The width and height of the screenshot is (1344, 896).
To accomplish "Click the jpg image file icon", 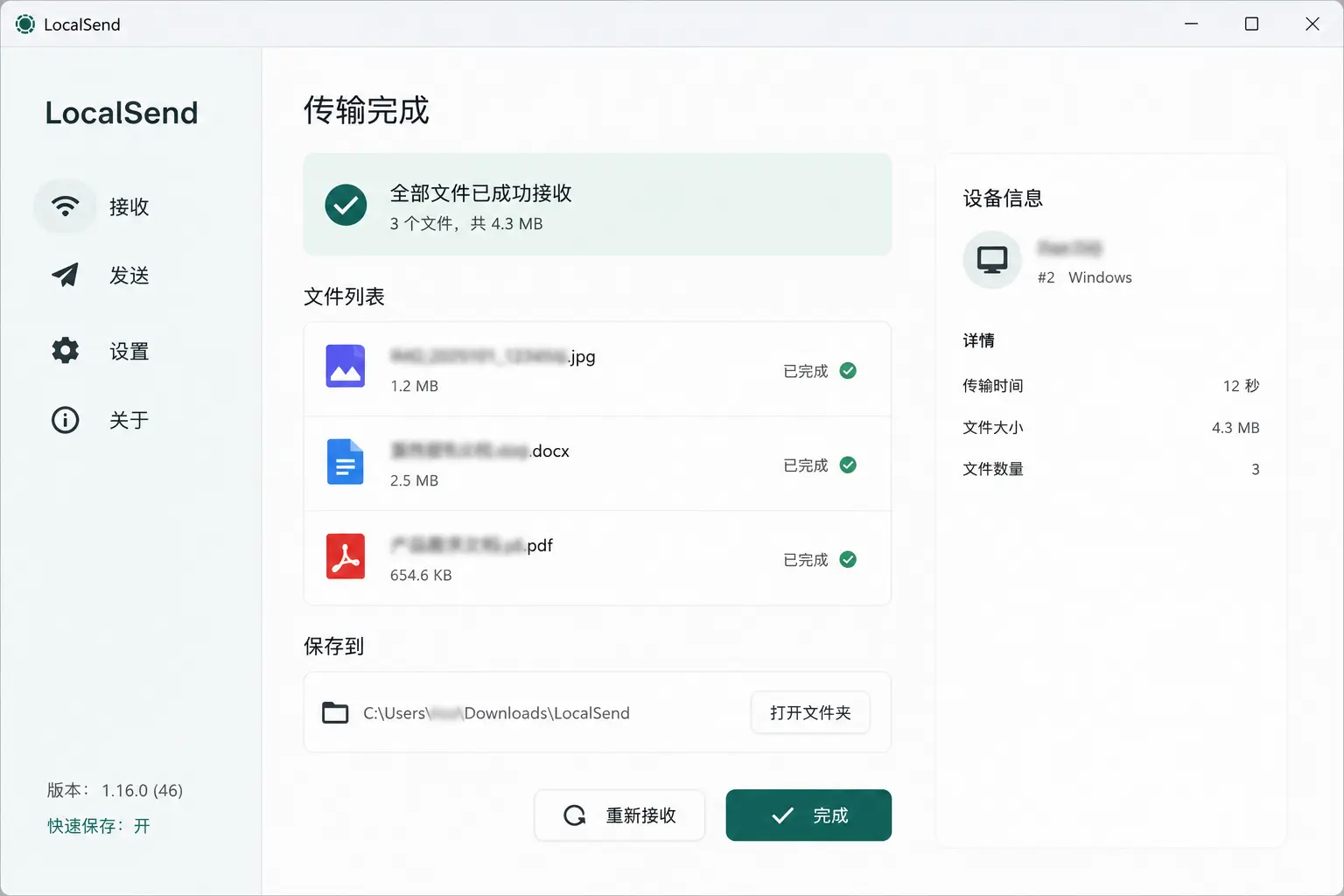I will click(x=346, y=366).
